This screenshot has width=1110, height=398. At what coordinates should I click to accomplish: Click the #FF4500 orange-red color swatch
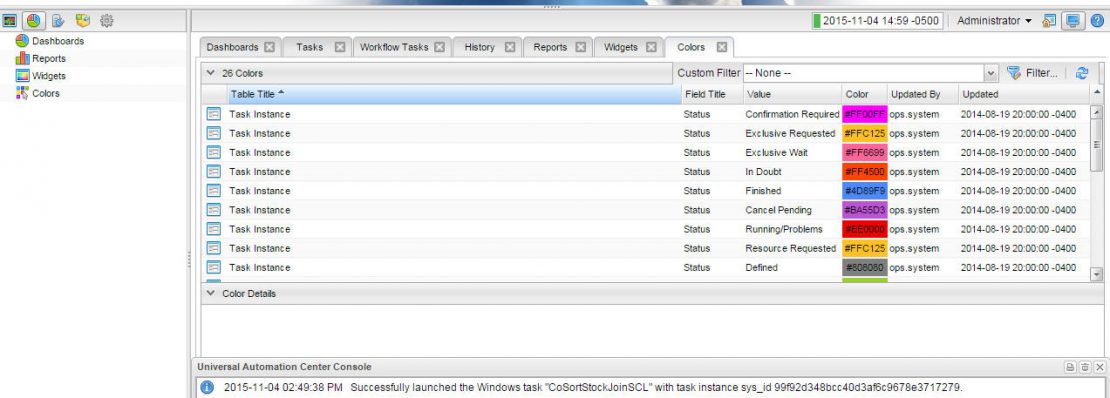pyautogui.click(x=864, y=171)
